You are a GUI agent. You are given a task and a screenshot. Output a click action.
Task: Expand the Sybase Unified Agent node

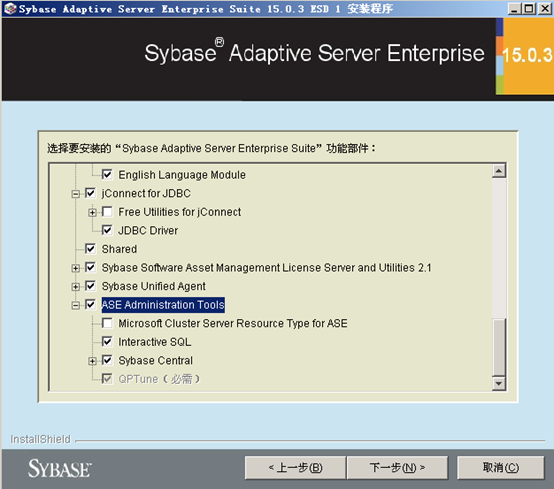[x=75, y=287]
